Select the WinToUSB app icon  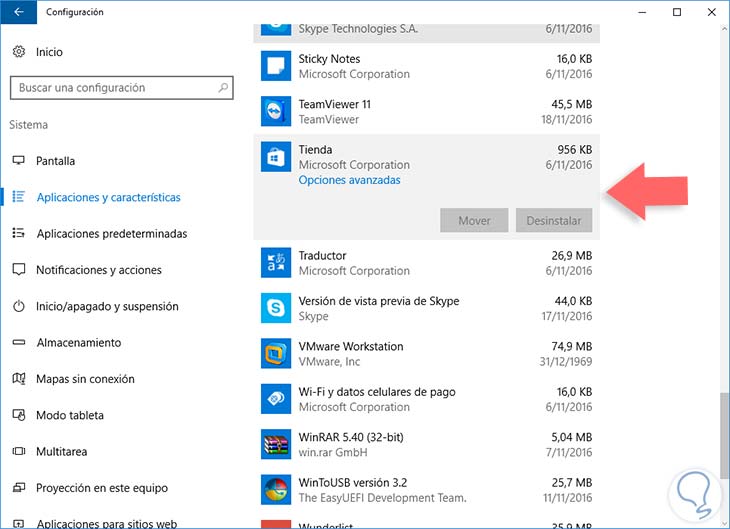275,490
